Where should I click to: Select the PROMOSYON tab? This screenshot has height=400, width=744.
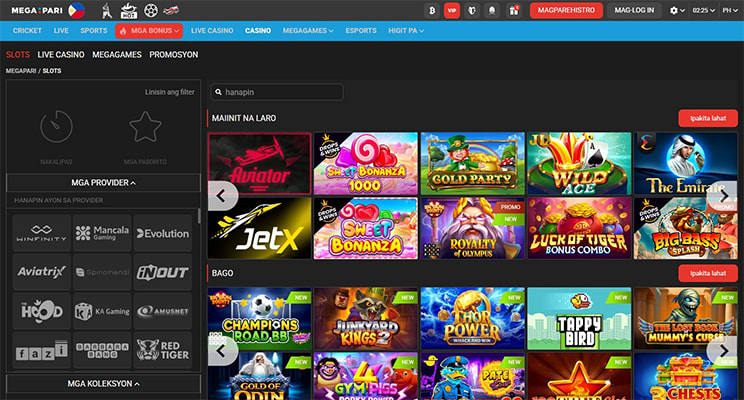[174, 55]
